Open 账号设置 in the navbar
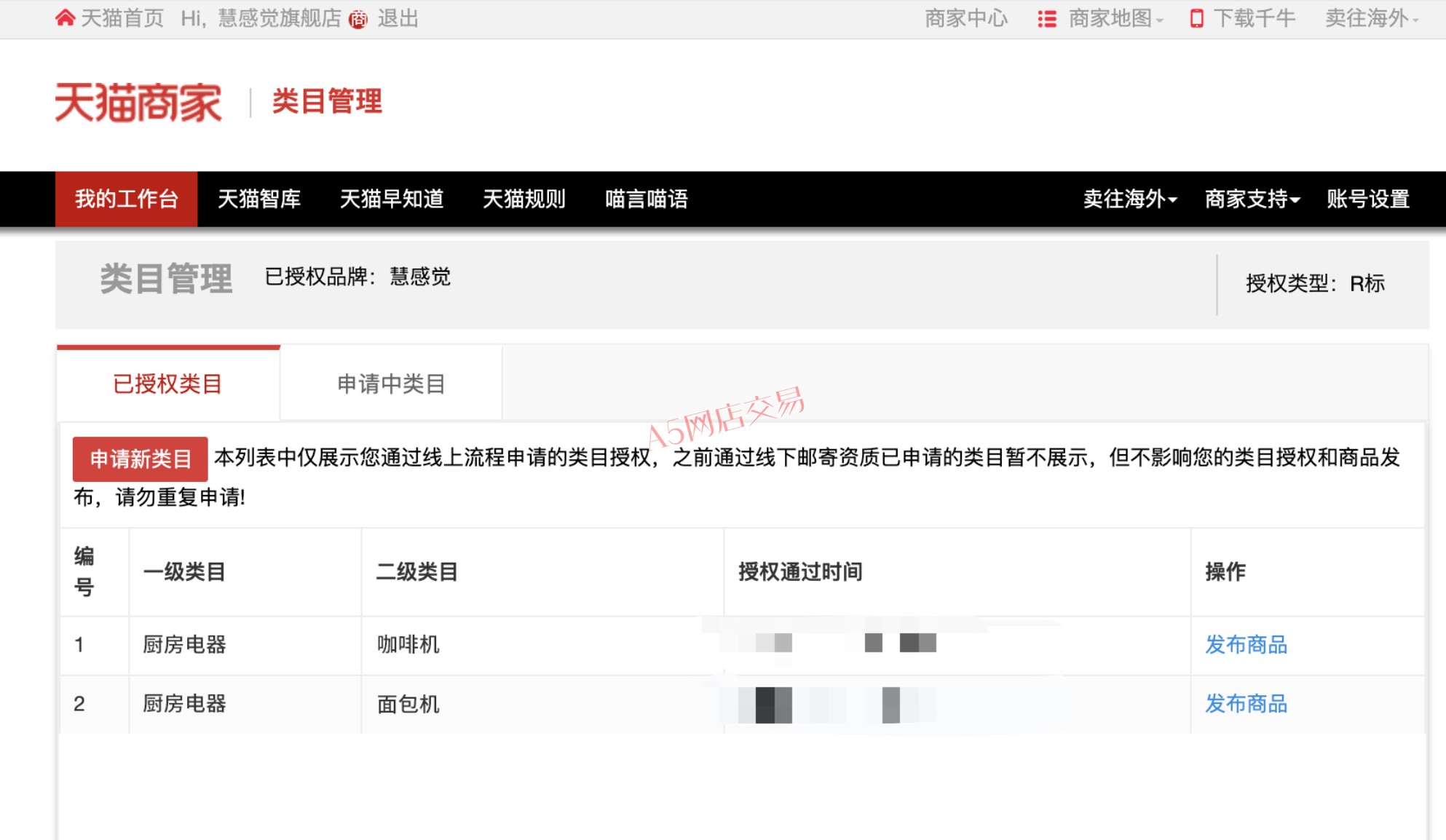Image resolution: width=1446 pixels, height=840 pixels. click(x=1368, y=199)
